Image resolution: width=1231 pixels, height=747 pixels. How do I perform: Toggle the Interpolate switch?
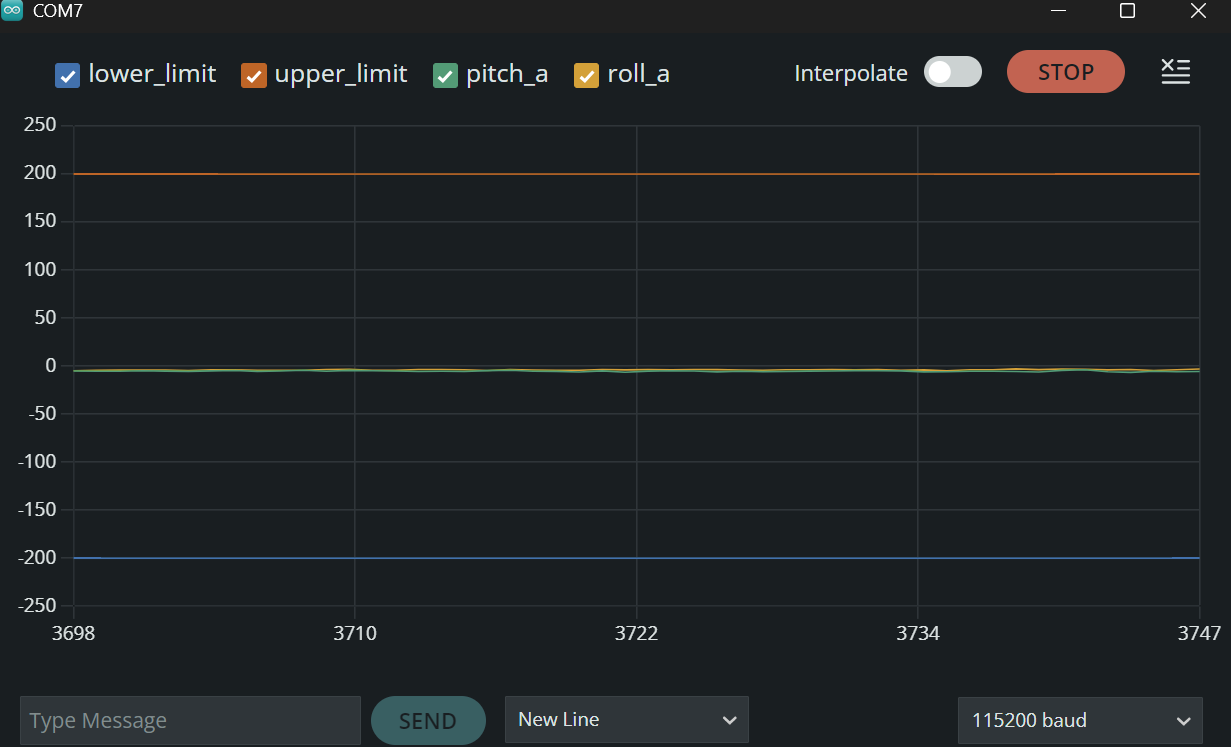click(952, 72)
